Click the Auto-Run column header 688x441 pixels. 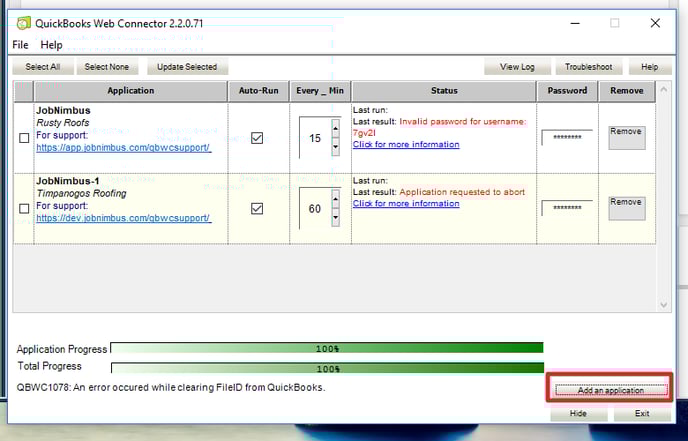click(x=258, y=91)
